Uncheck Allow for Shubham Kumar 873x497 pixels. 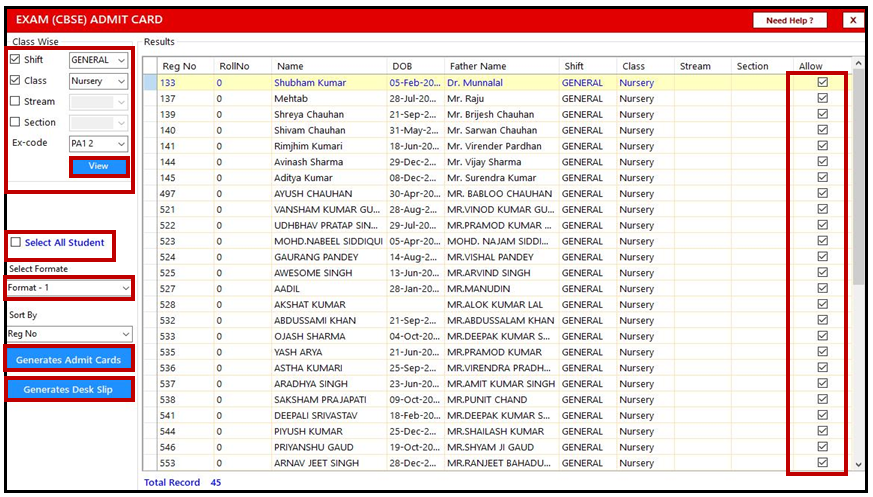click(822, 82)
